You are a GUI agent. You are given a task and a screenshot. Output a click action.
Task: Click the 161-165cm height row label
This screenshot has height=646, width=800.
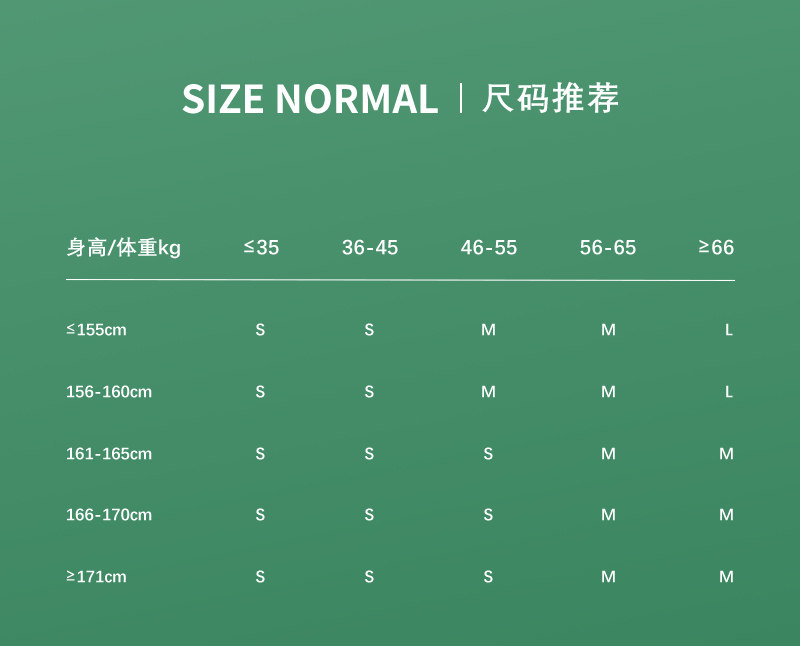pos(109,454)
